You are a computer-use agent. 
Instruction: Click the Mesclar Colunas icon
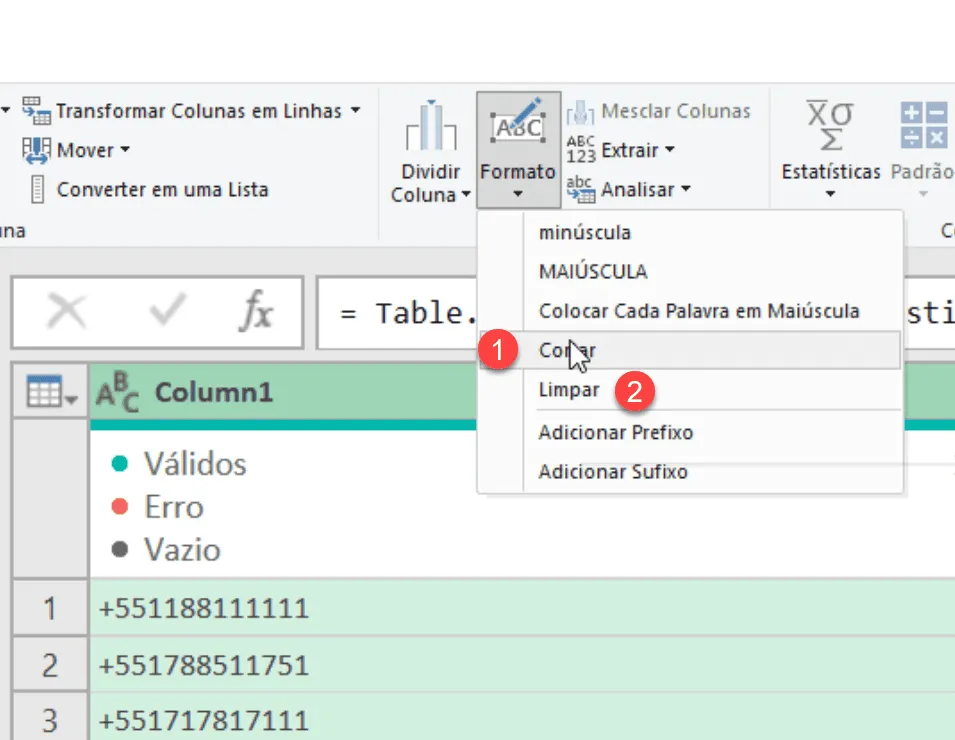pyautogui.click(x=580, y=112)
